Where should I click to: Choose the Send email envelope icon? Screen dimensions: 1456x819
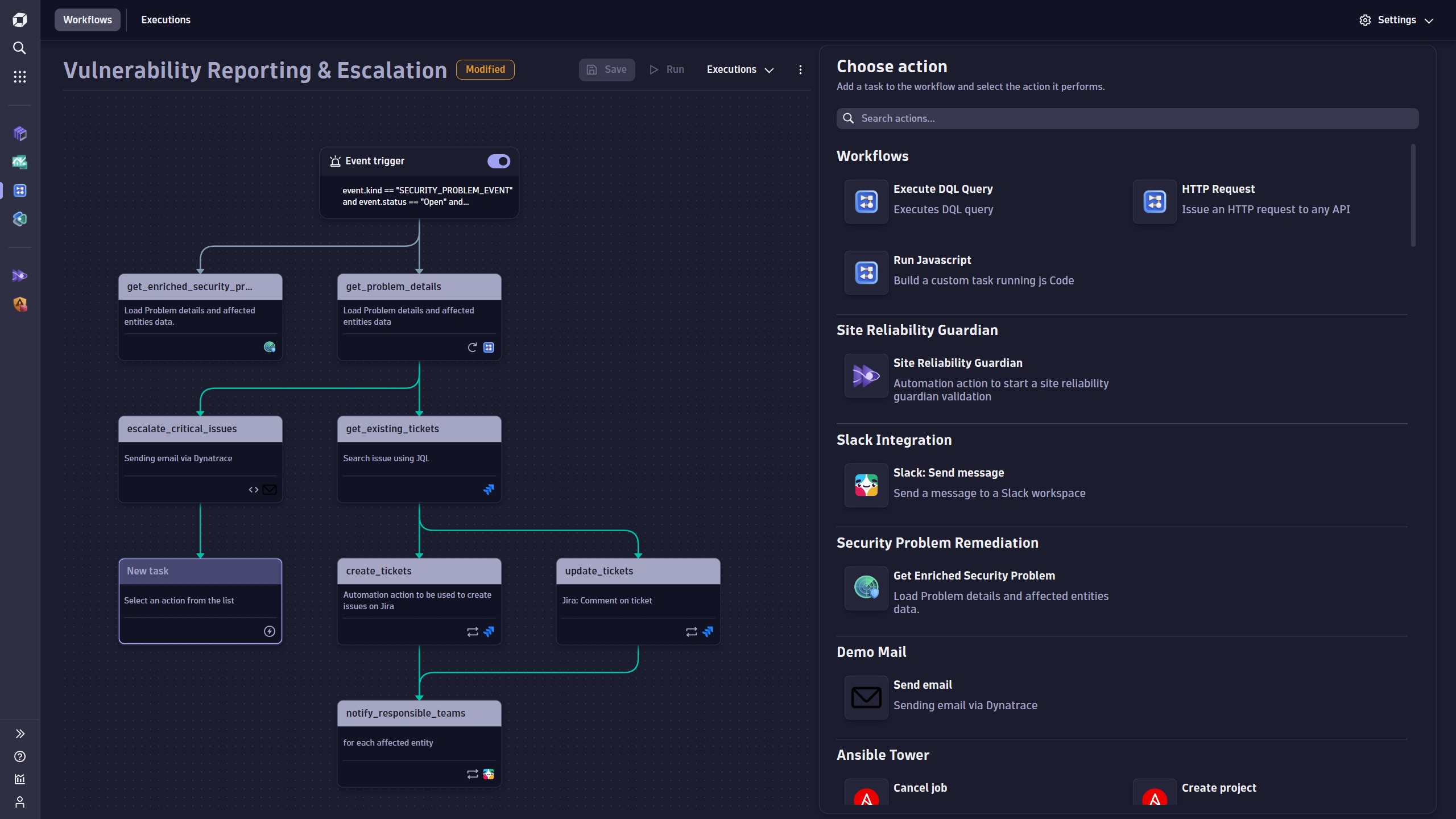point(866,697)
